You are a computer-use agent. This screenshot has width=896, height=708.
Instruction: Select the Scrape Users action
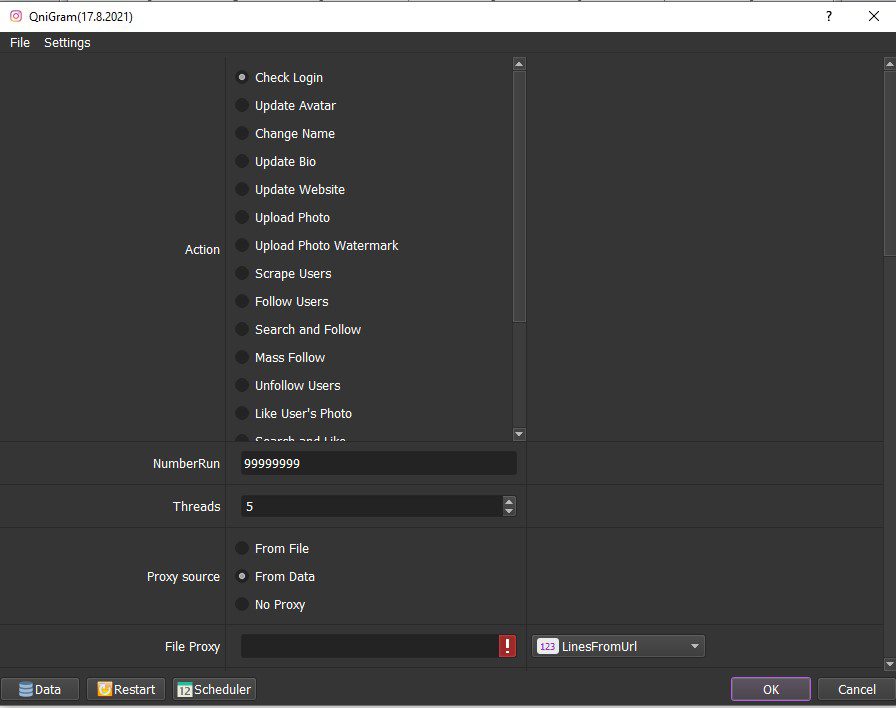pos(284,273)
